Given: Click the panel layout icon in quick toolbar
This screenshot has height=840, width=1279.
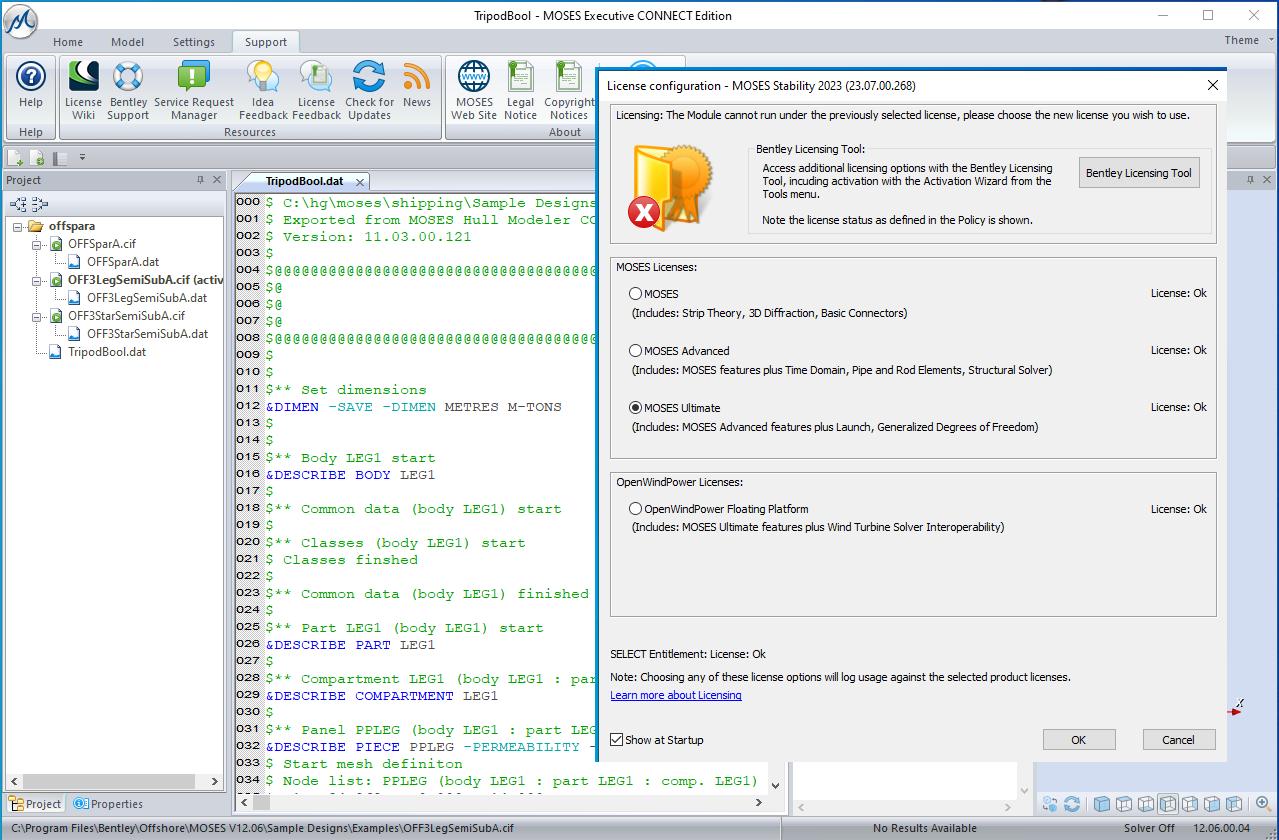Looking at the screenshot, I should pyautogui.click(x=60, y=158).
